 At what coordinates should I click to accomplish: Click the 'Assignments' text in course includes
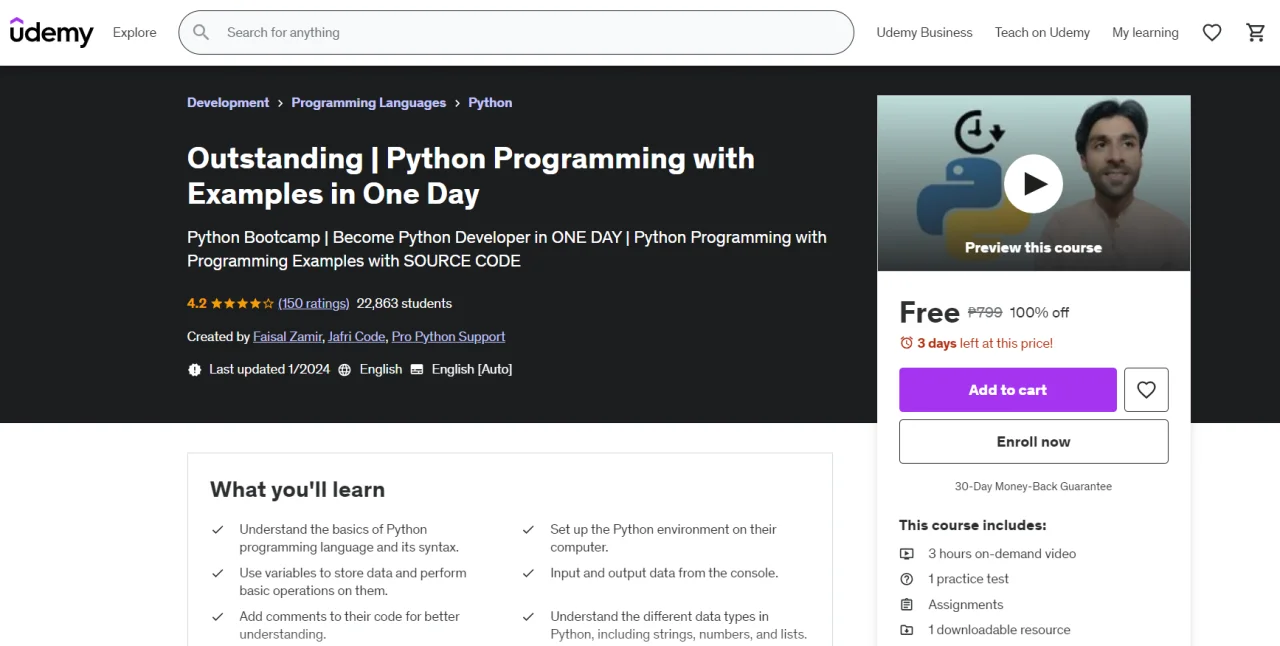click(966, 605)
